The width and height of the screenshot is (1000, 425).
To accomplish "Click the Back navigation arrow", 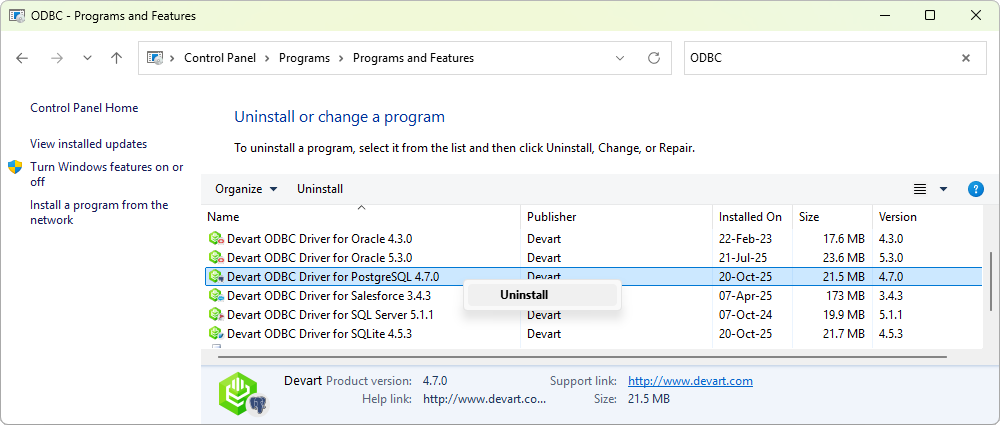I will pos(22,58).
